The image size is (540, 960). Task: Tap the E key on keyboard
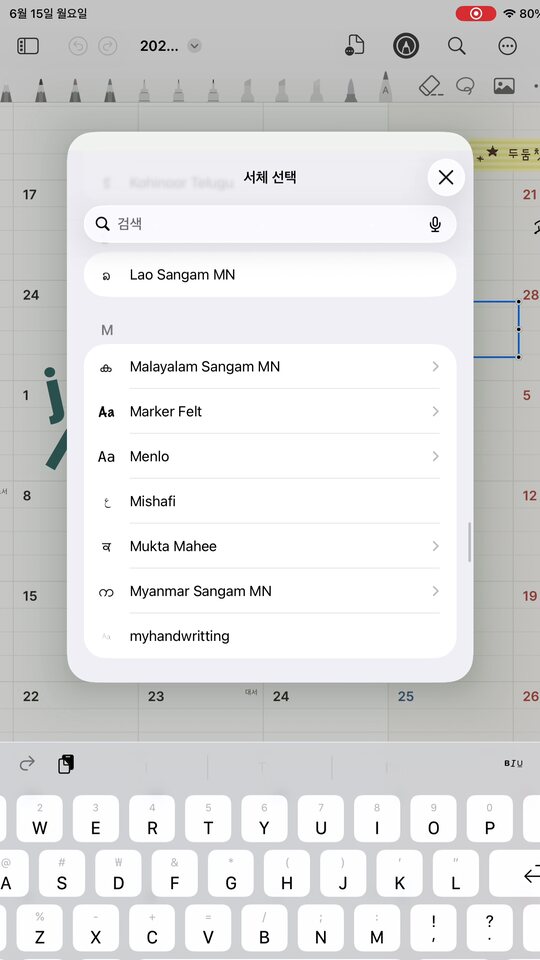point(96,819)
